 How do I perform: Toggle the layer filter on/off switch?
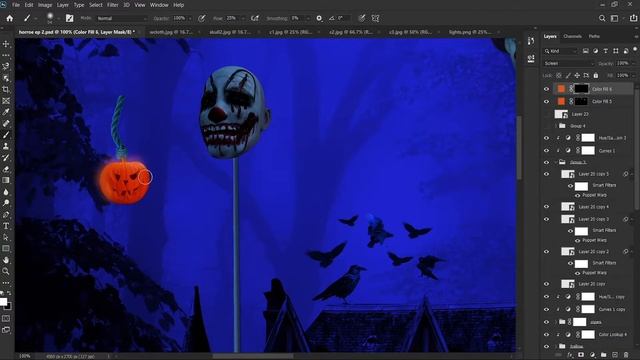[x=635, y=49]
